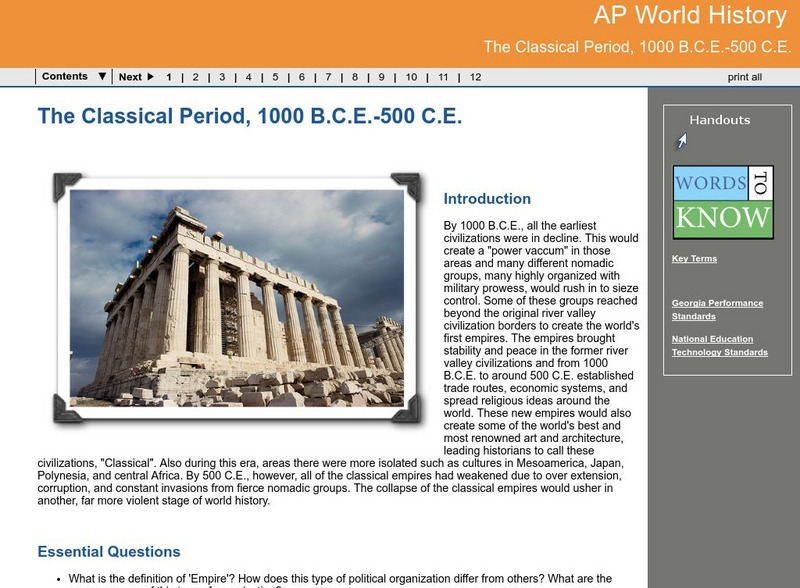The width and height of the screenshot is (800, 588).
Task: Jump to page 7
Action: [x=328, y=77]
